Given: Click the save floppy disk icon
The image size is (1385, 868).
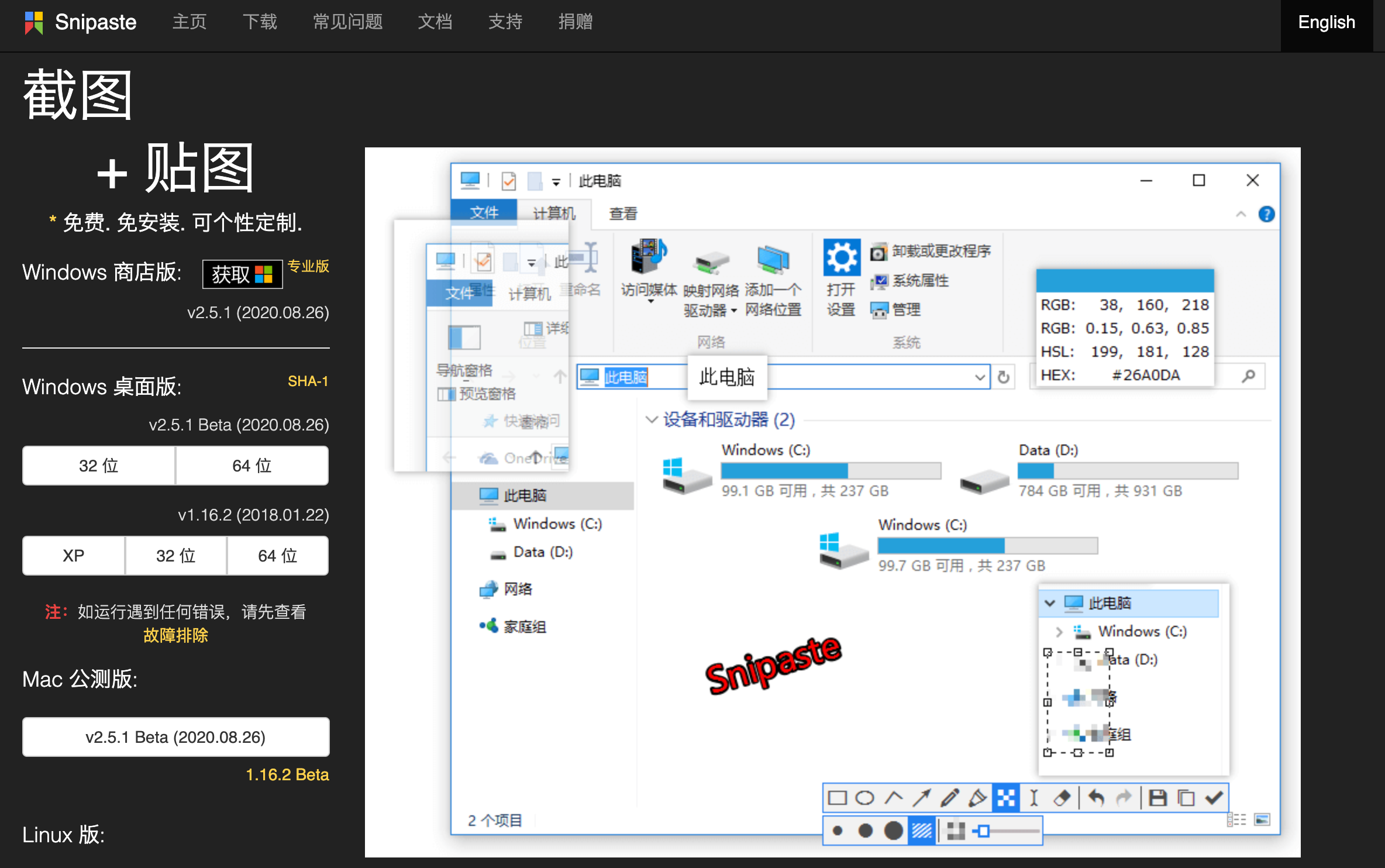Looking at the screenshot, I should click(1157, 798).
